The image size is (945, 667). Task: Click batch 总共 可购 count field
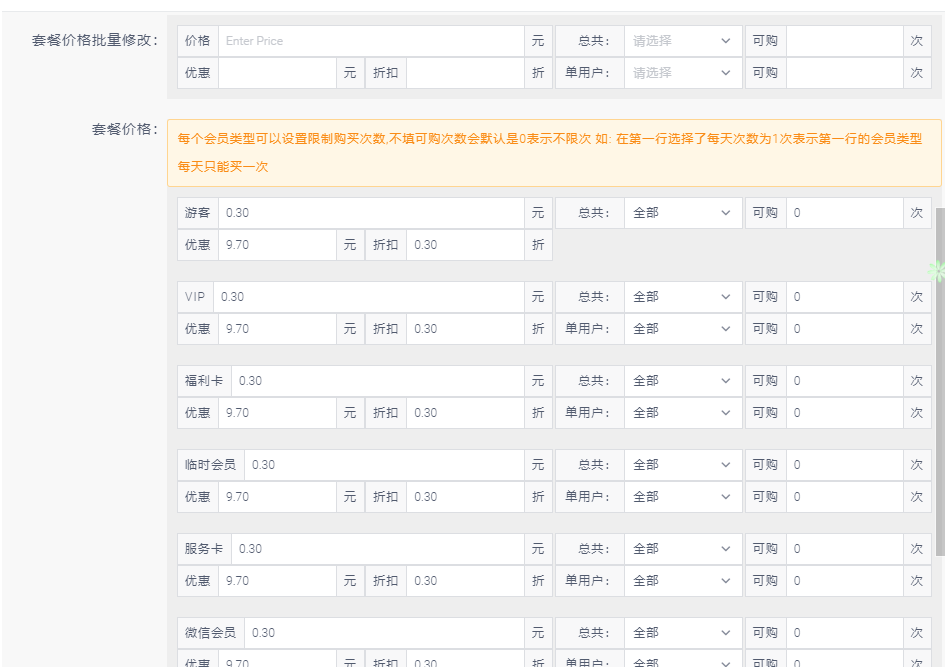coord(845,41)
